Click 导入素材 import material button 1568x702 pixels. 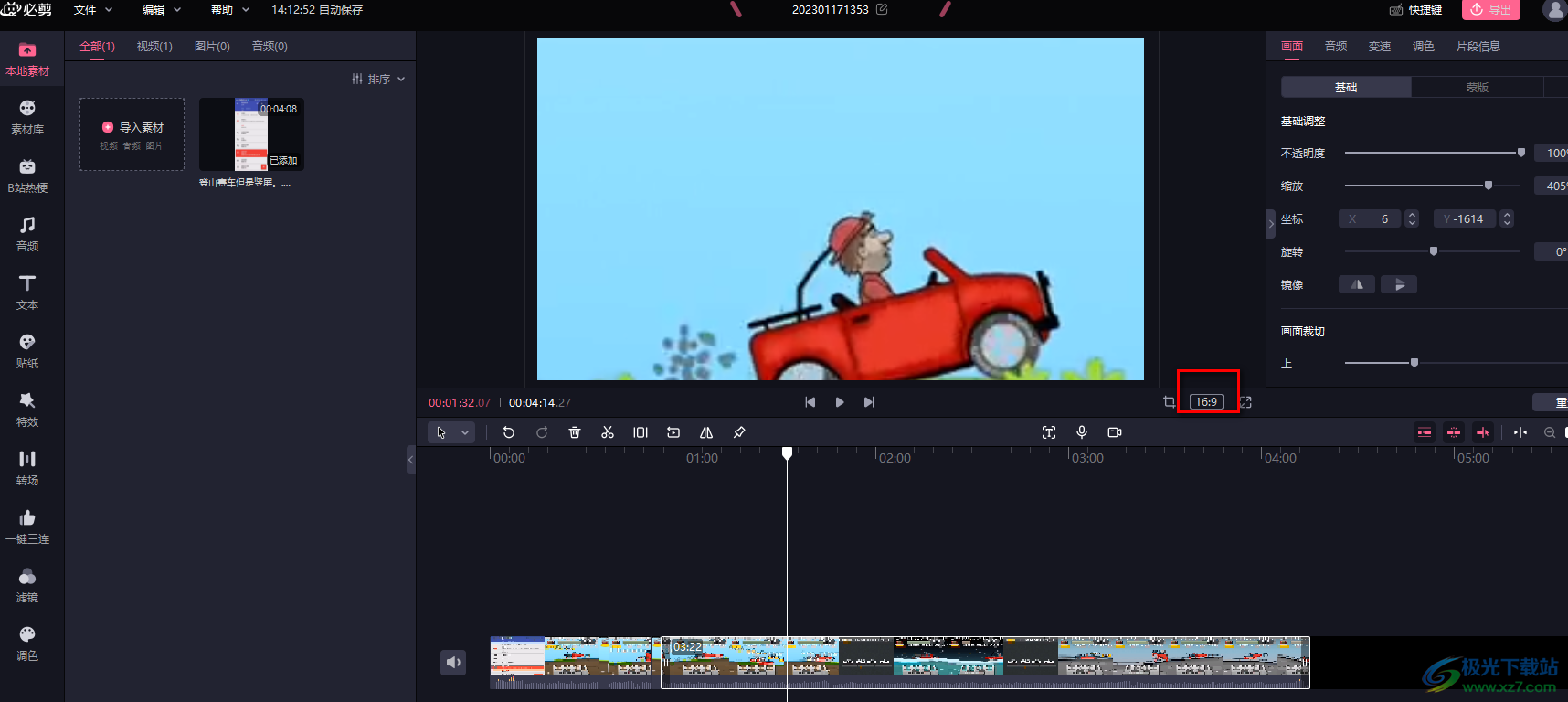pyautogui.click(x=132, y=134)
